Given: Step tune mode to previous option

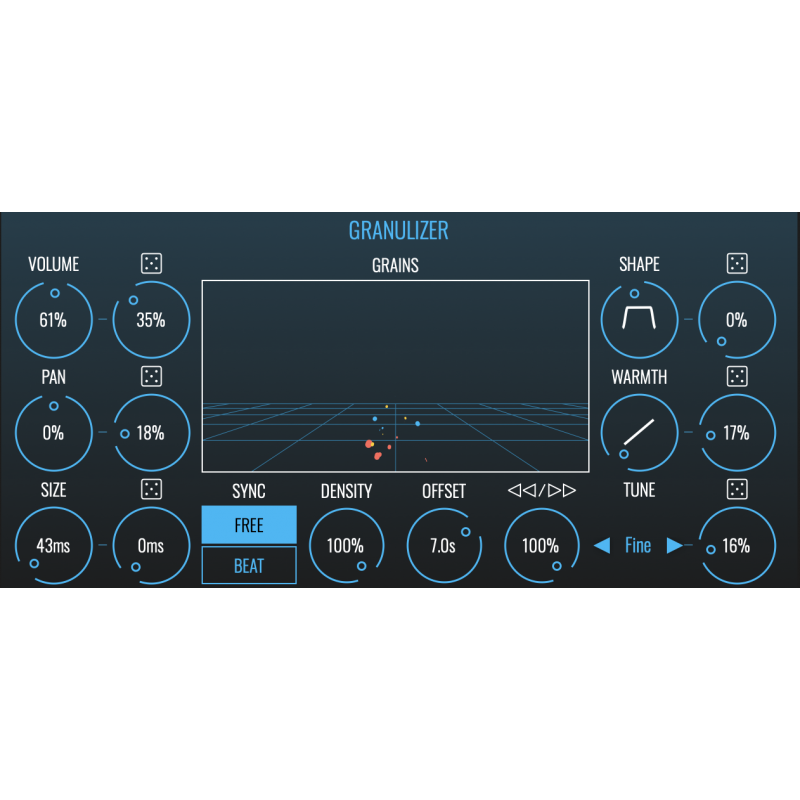Looking at the screenshot, I should tap(602, 546).
